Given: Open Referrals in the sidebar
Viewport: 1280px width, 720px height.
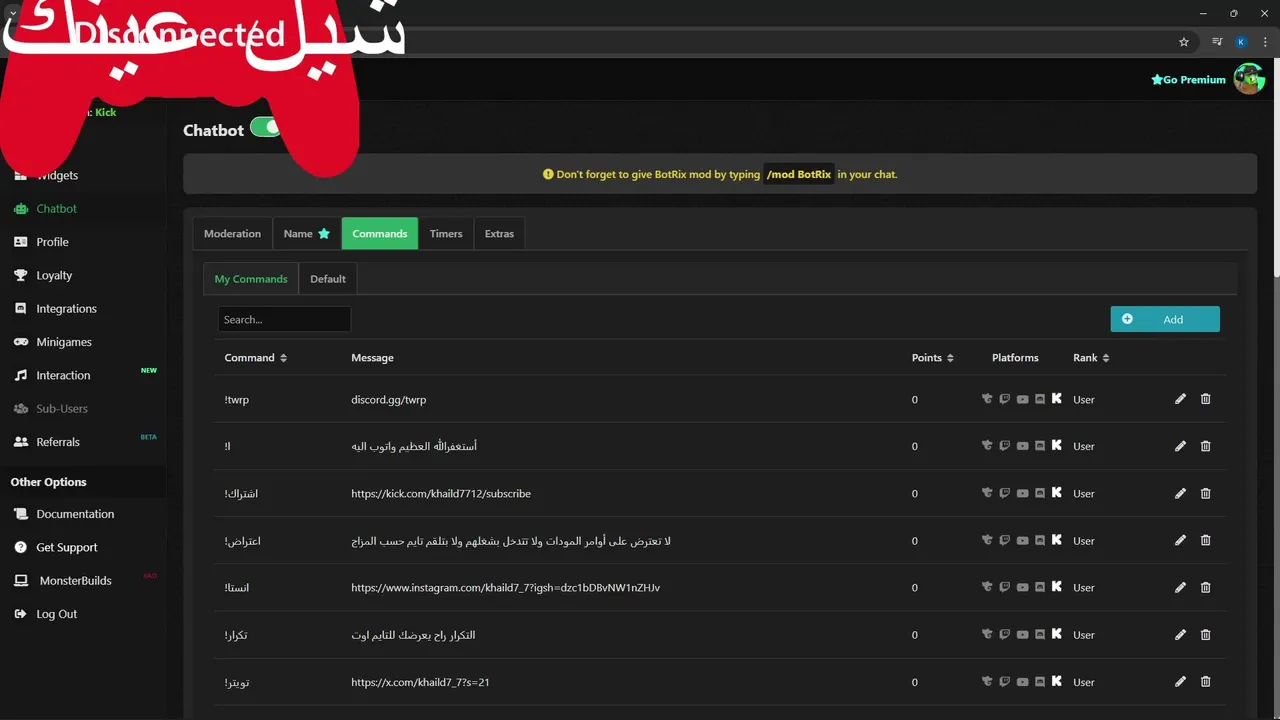Looking at the screenshot, I should tap(58, 442).
